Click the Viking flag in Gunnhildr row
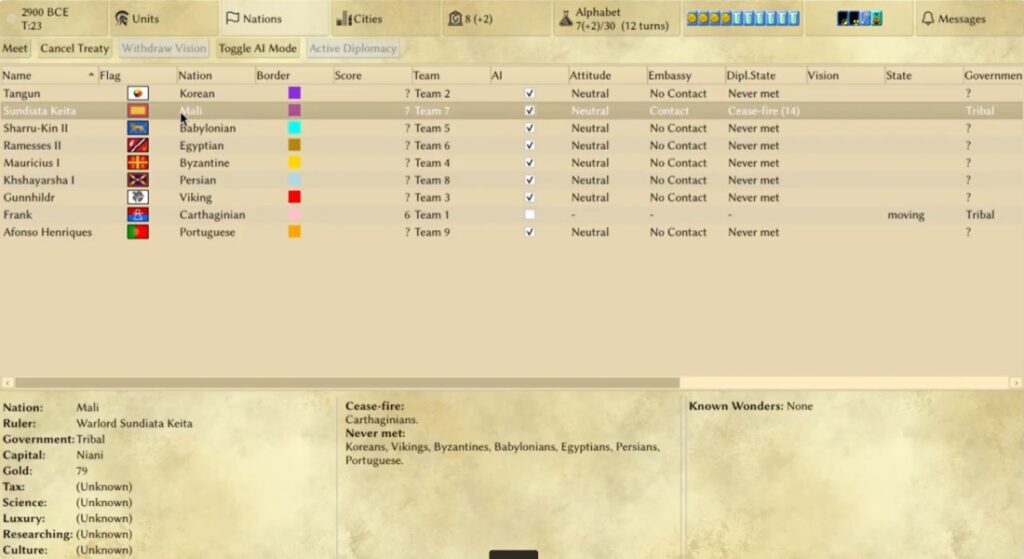Screen dimensions: 1024x559 (138, 197)
